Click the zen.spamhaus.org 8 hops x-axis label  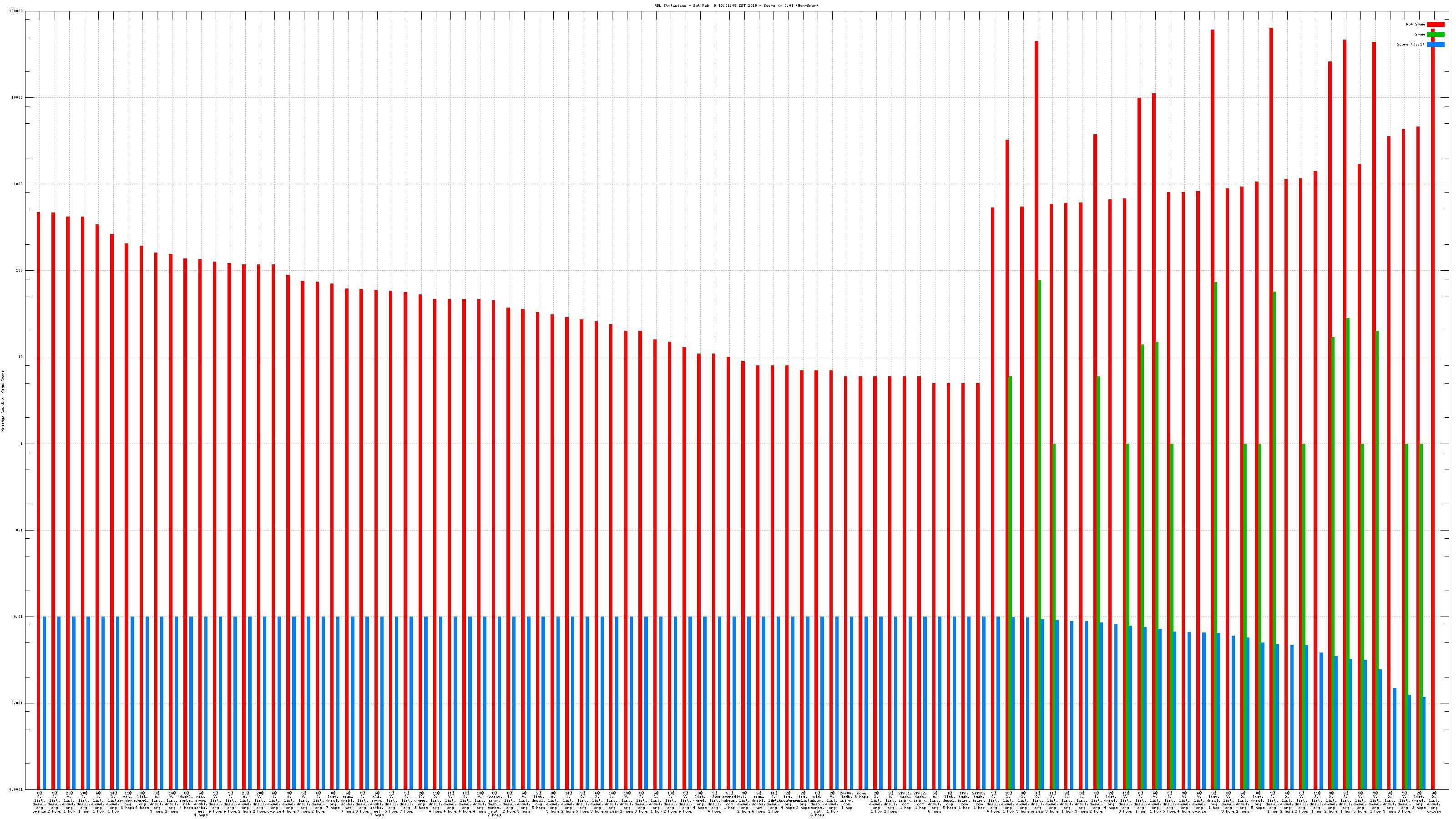point(128,800)
